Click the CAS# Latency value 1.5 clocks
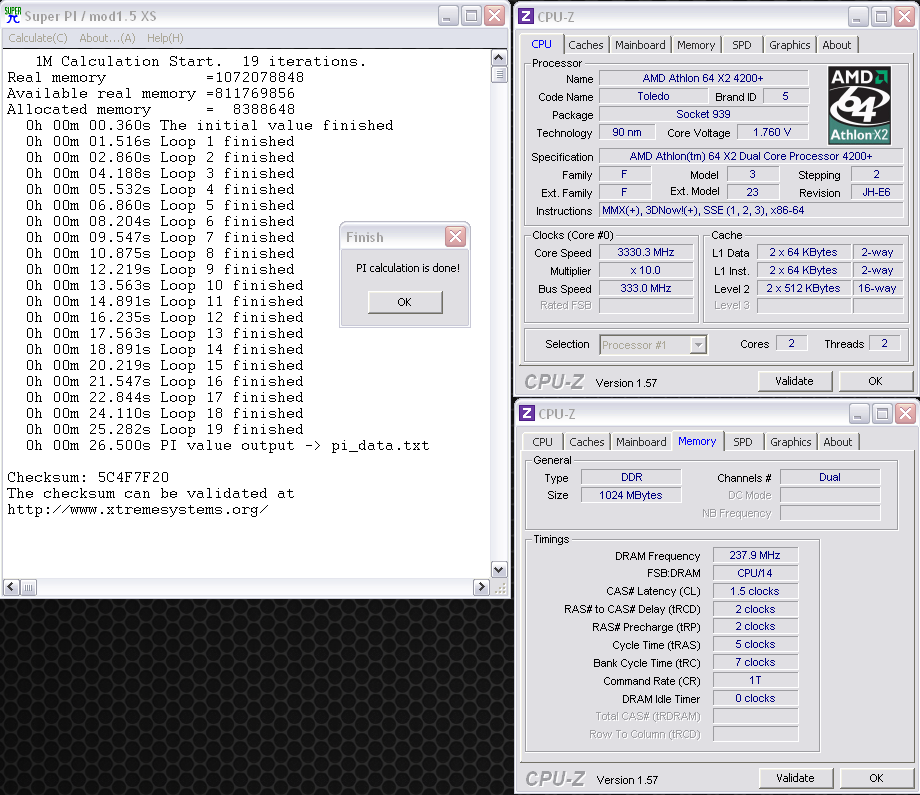This screenshot has height=795, width=920. pos(755,591)
